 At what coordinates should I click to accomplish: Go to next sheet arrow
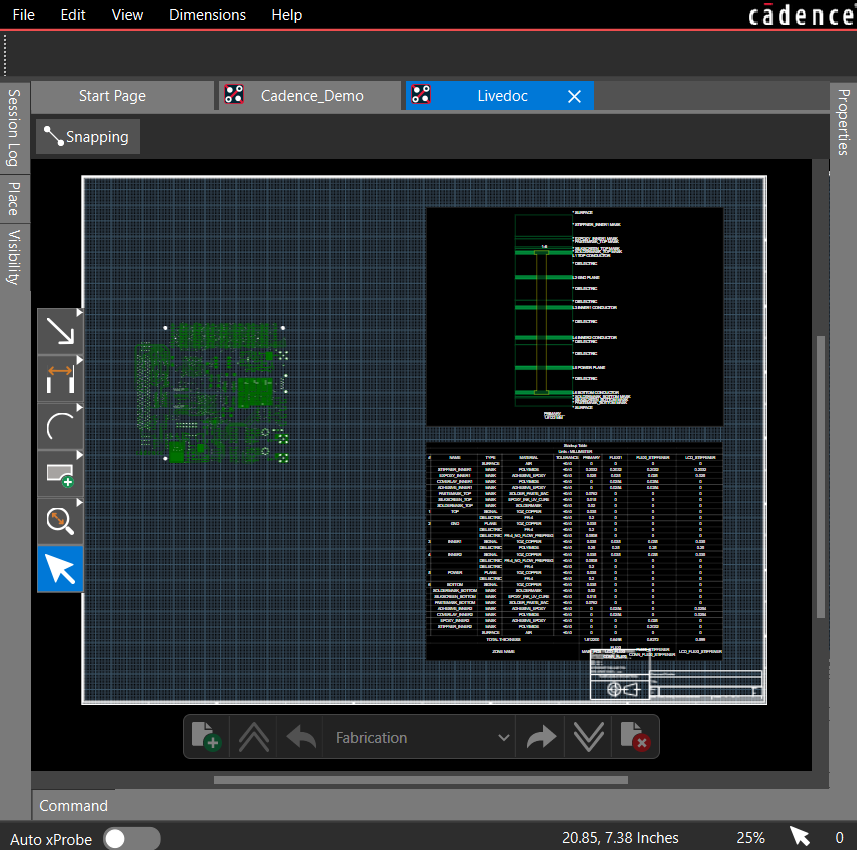point(541,736)
